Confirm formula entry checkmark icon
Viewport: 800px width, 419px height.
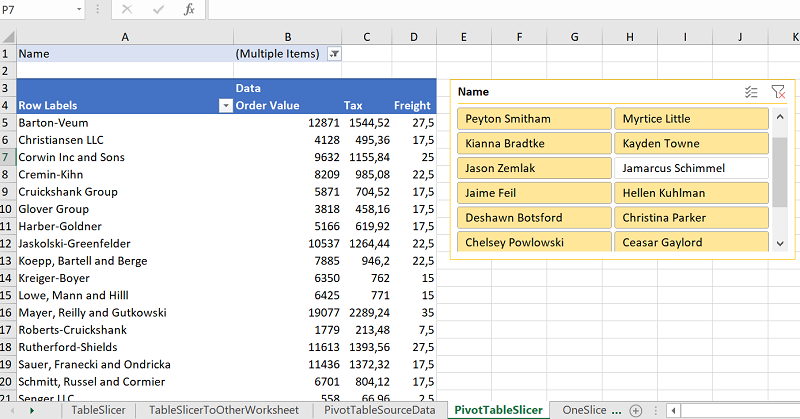(x=158, y=9)
